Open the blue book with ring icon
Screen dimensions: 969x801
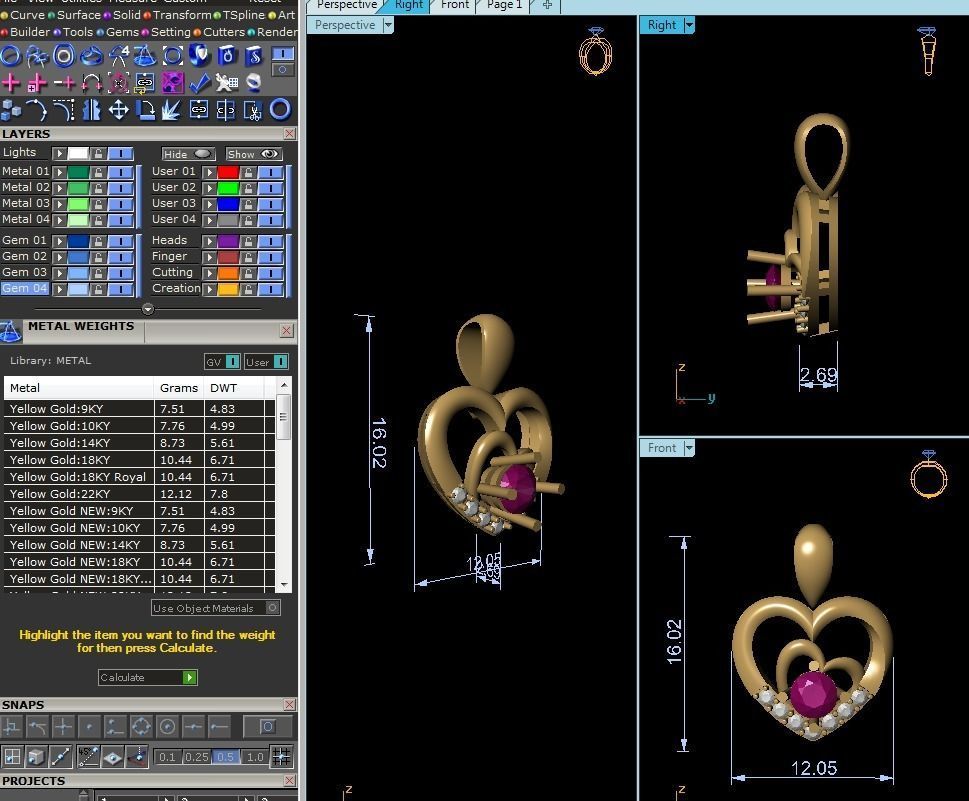[226, 56]
